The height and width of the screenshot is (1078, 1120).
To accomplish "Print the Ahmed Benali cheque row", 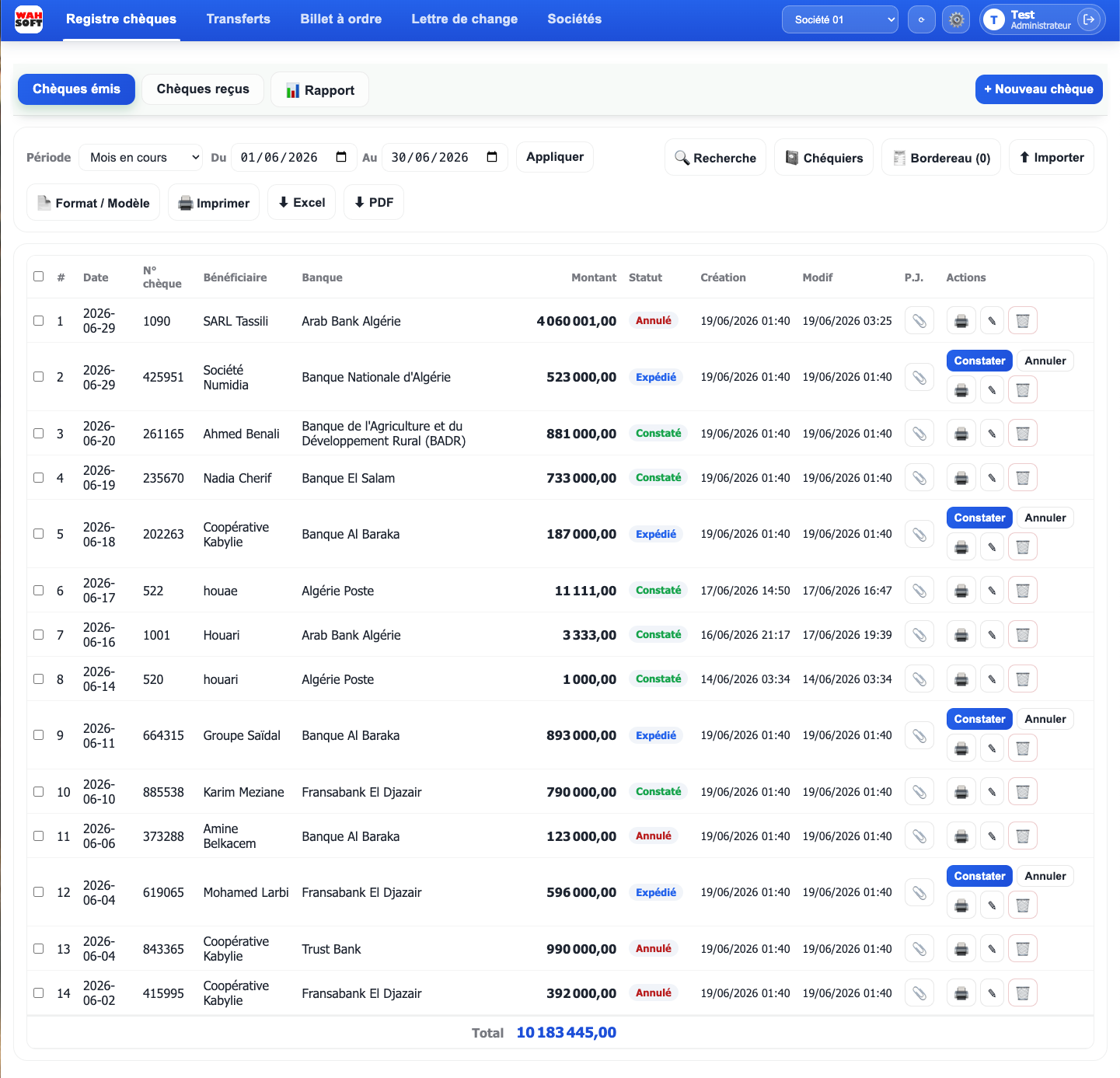I will tap(961, 434).
